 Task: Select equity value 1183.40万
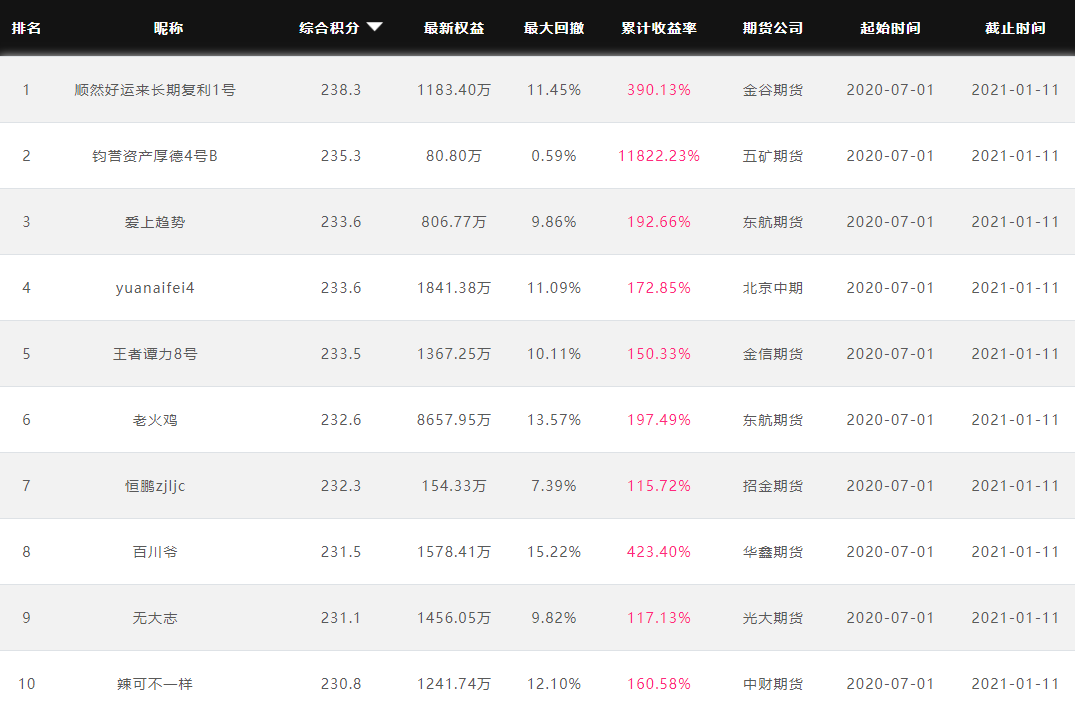(454, 90)
